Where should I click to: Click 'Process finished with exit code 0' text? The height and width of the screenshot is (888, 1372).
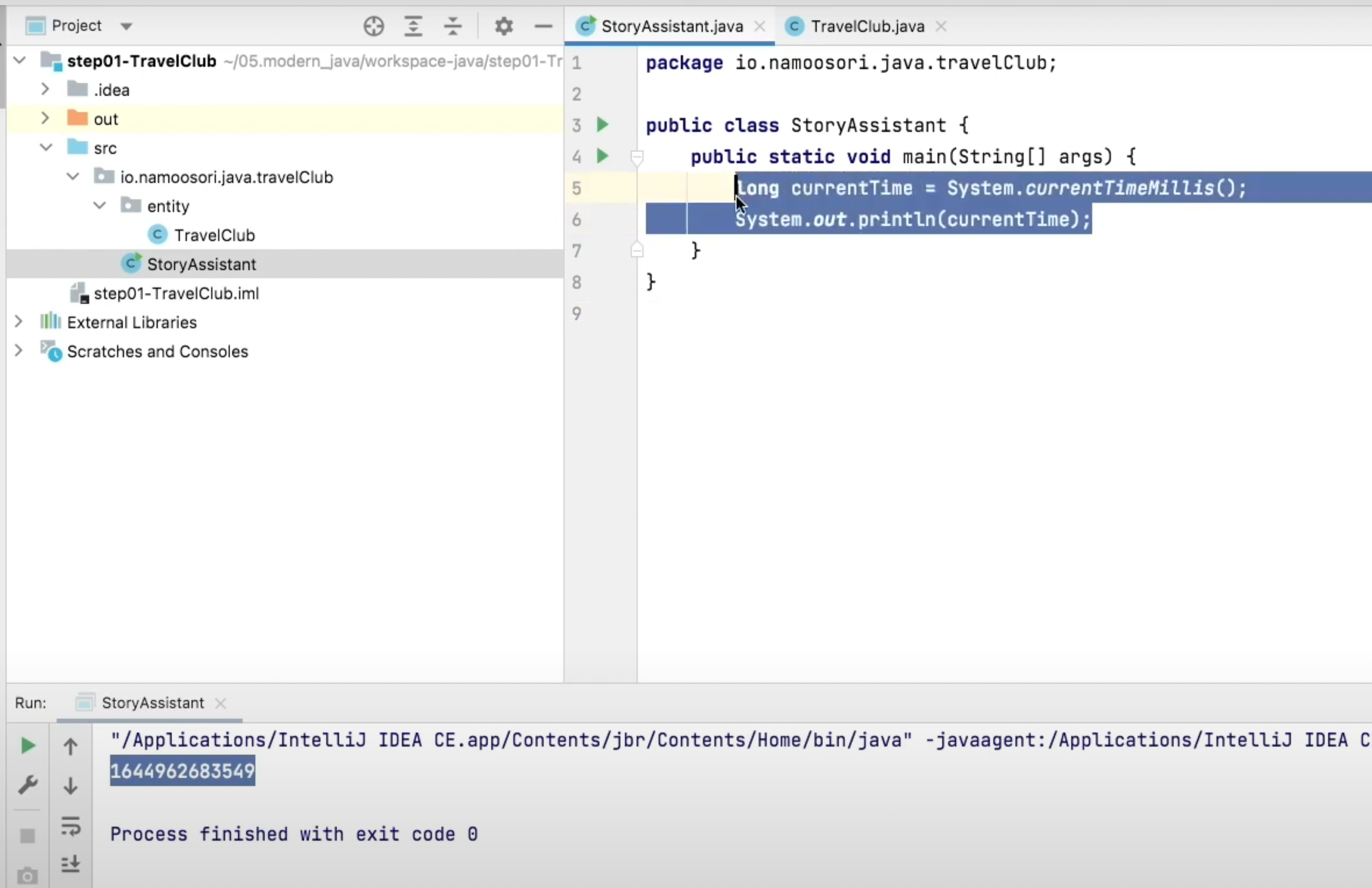coord(294,834)
